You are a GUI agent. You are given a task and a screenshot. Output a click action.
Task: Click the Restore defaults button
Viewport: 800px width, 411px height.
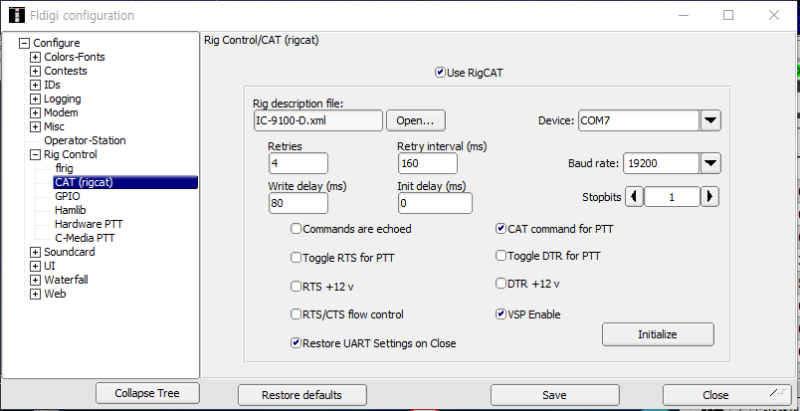click(x=302, y=395)
